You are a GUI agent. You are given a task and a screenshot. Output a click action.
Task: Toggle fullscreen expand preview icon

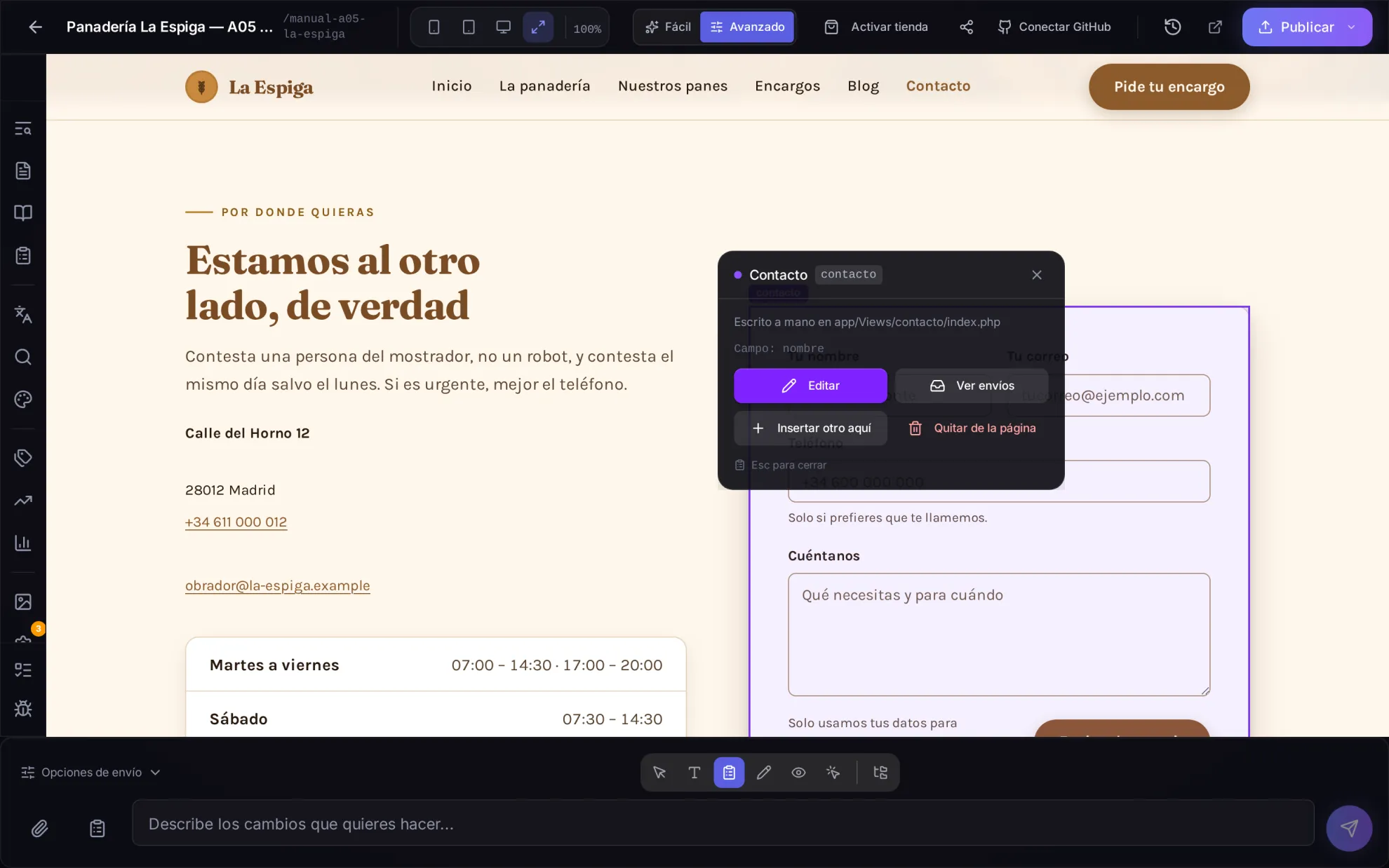pos(538,27)
